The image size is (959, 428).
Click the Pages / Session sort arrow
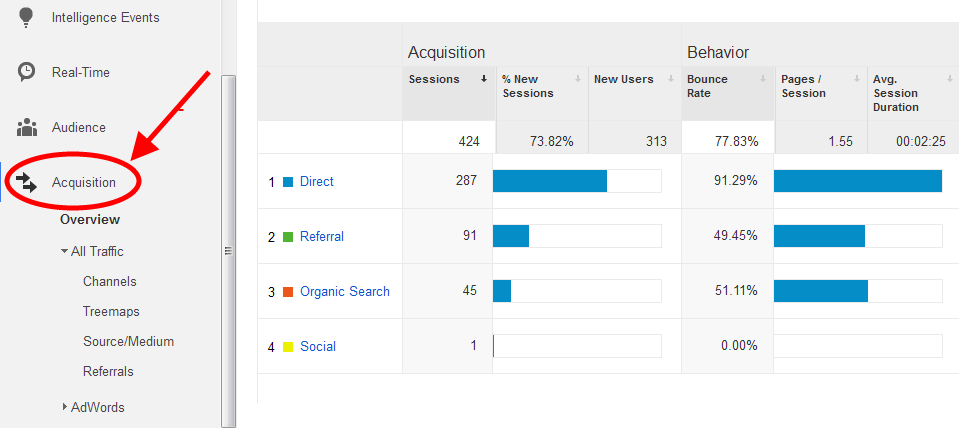pyautogui.click(x=858, y=79)
